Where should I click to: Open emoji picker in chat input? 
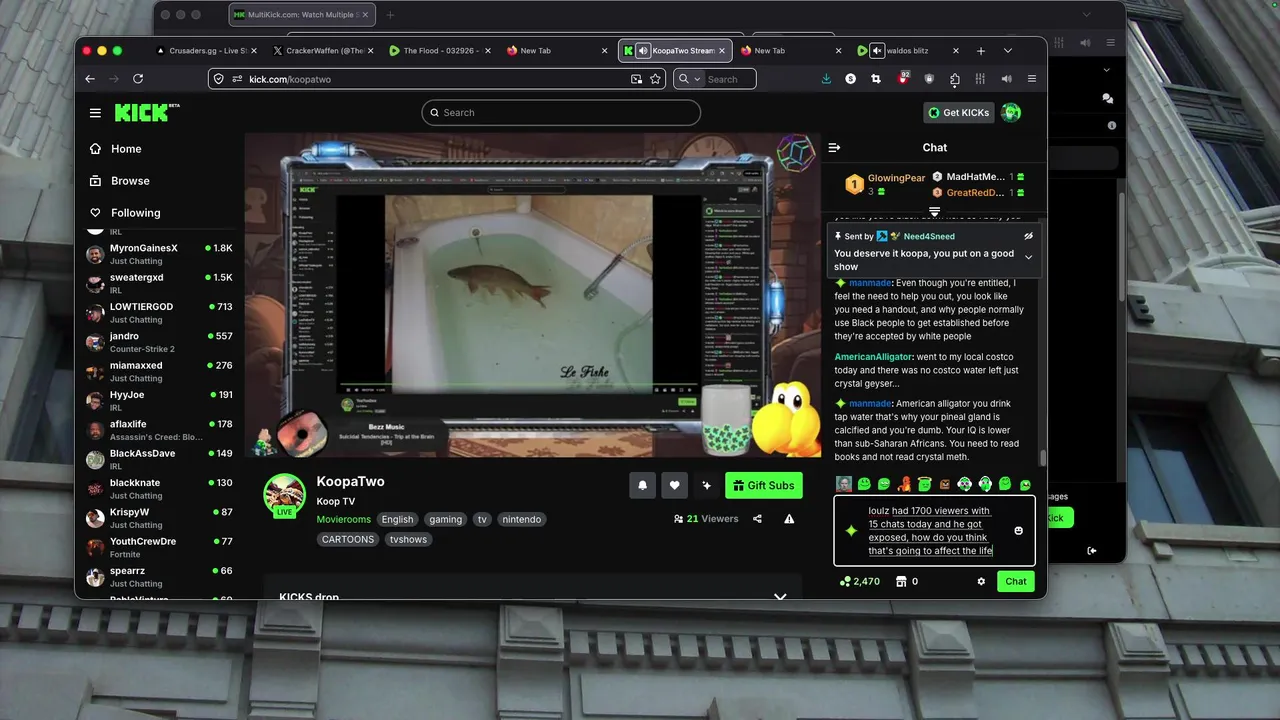(x=1019, y=531)
